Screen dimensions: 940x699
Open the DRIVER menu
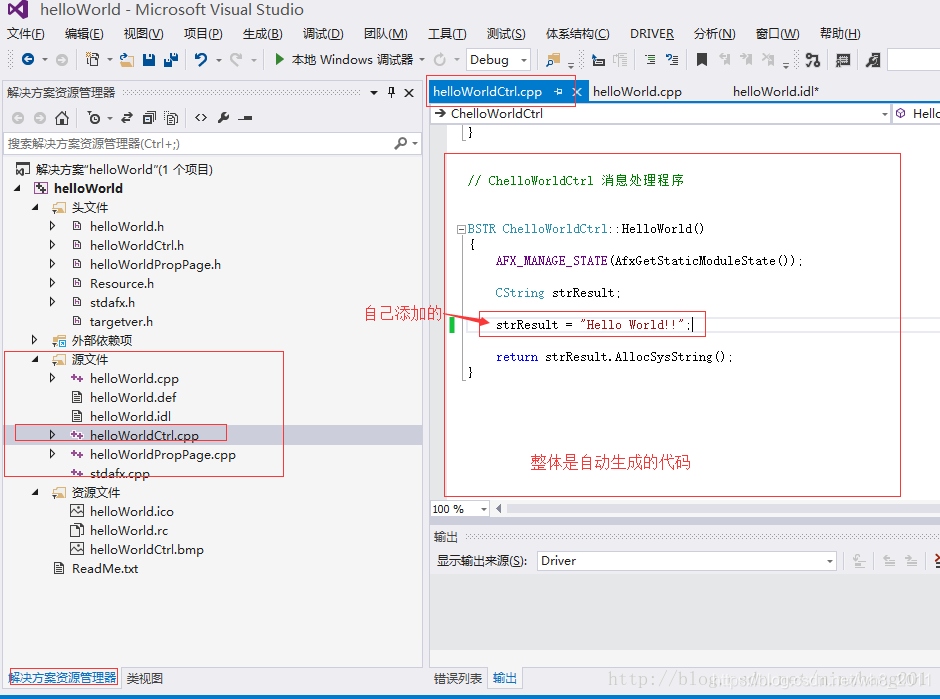tap(652, 34)
